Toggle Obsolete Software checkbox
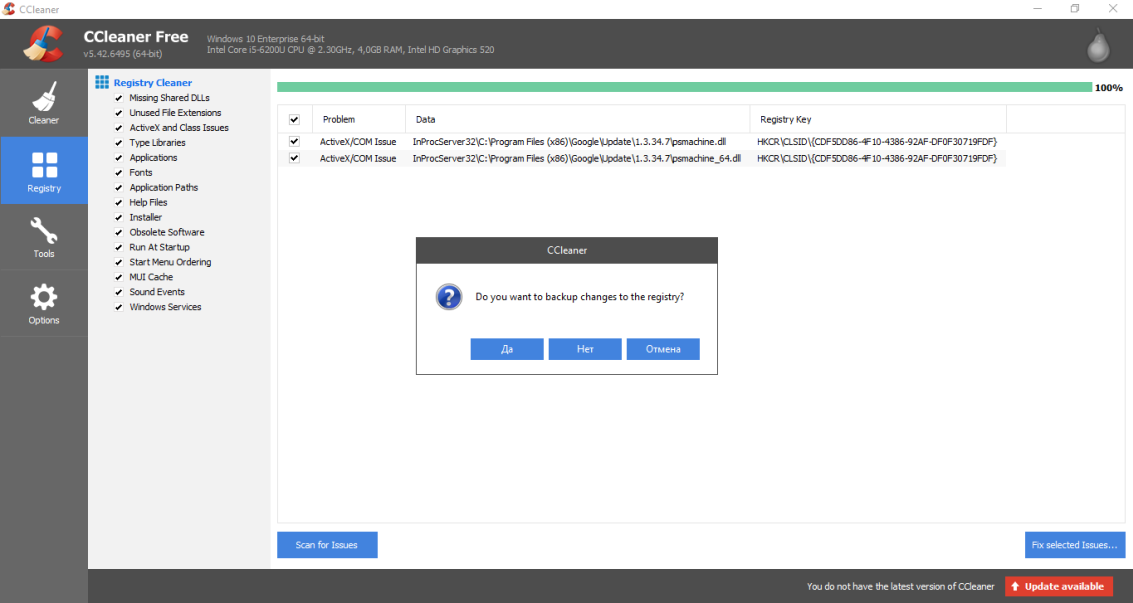 click(119, 232)
